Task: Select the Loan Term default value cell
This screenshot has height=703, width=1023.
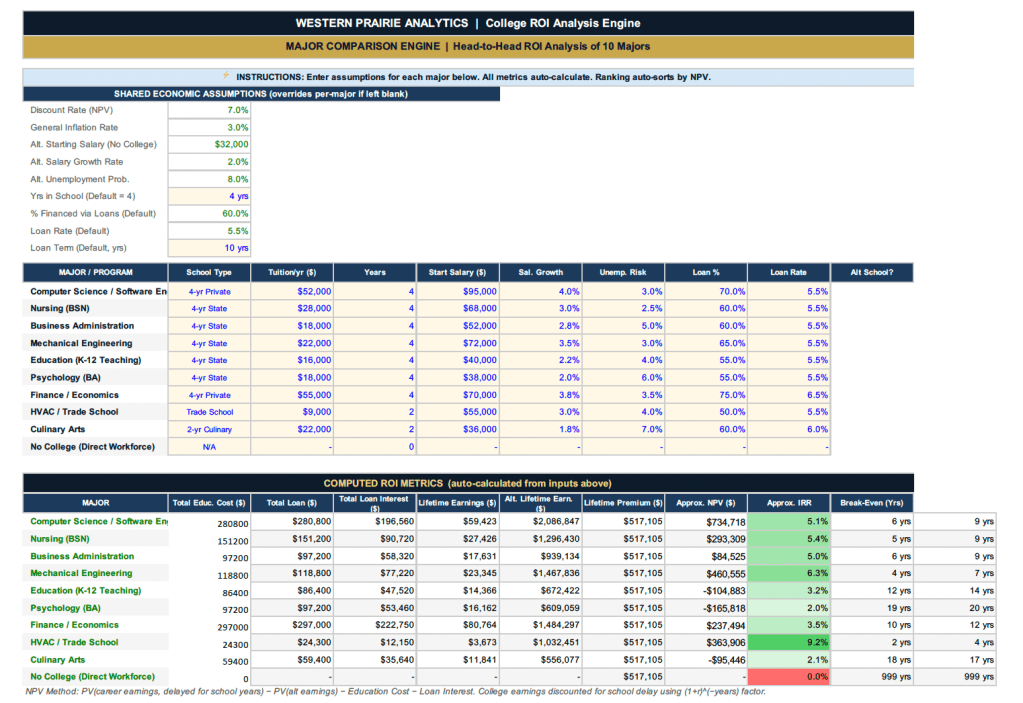Action: click(x=209, y=248)
